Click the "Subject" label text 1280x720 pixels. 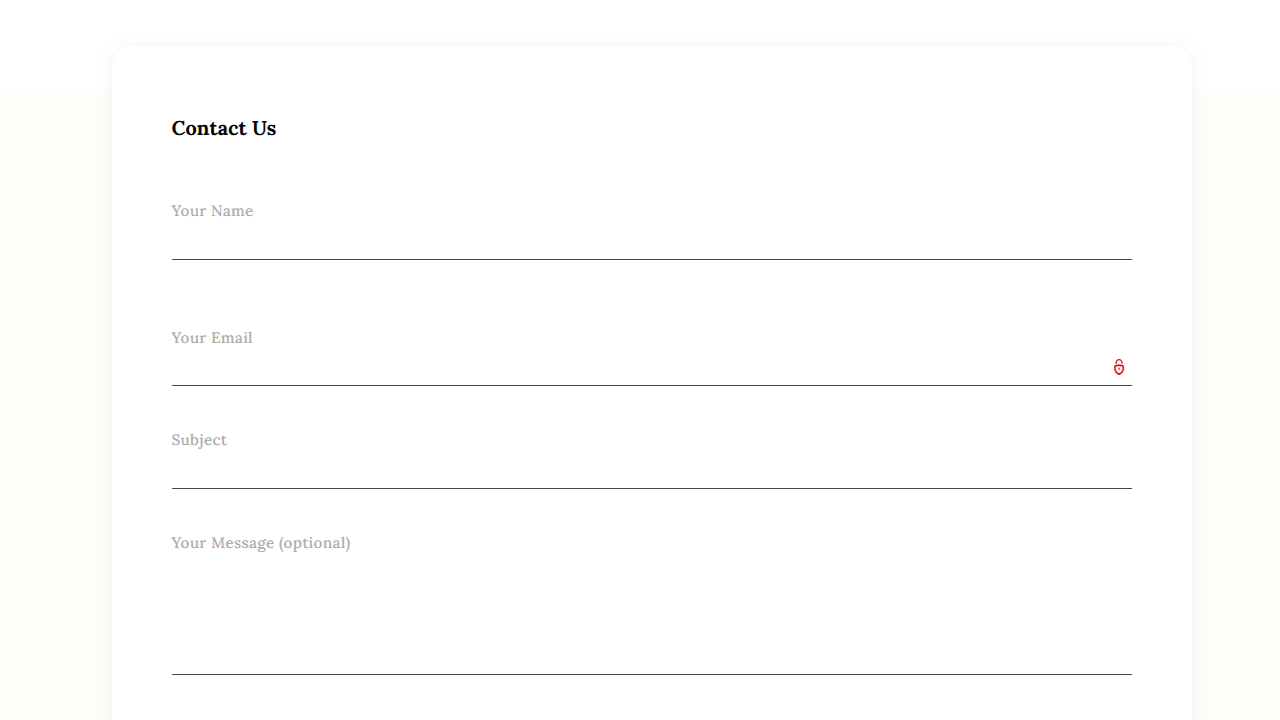click(x=199, y=440)
